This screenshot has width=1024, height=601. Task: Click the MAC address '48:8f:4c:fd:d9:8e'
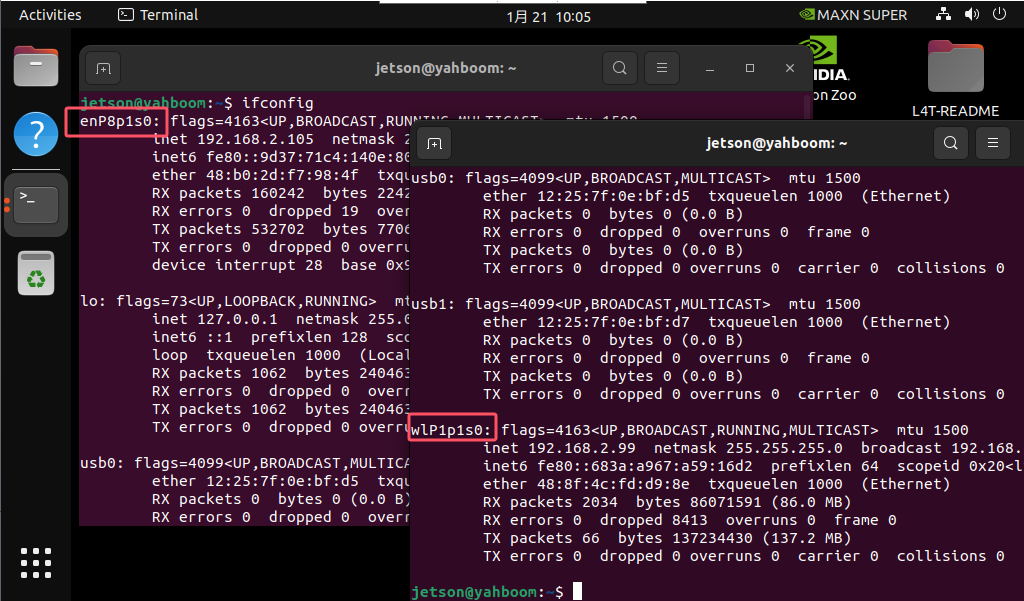613,484
